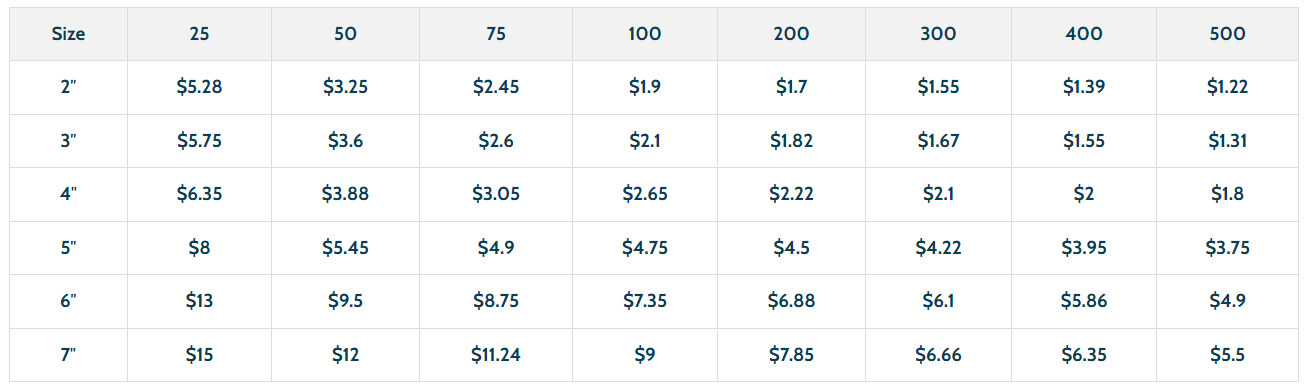Click the $11.24 price cell

[x=495, y=355]
